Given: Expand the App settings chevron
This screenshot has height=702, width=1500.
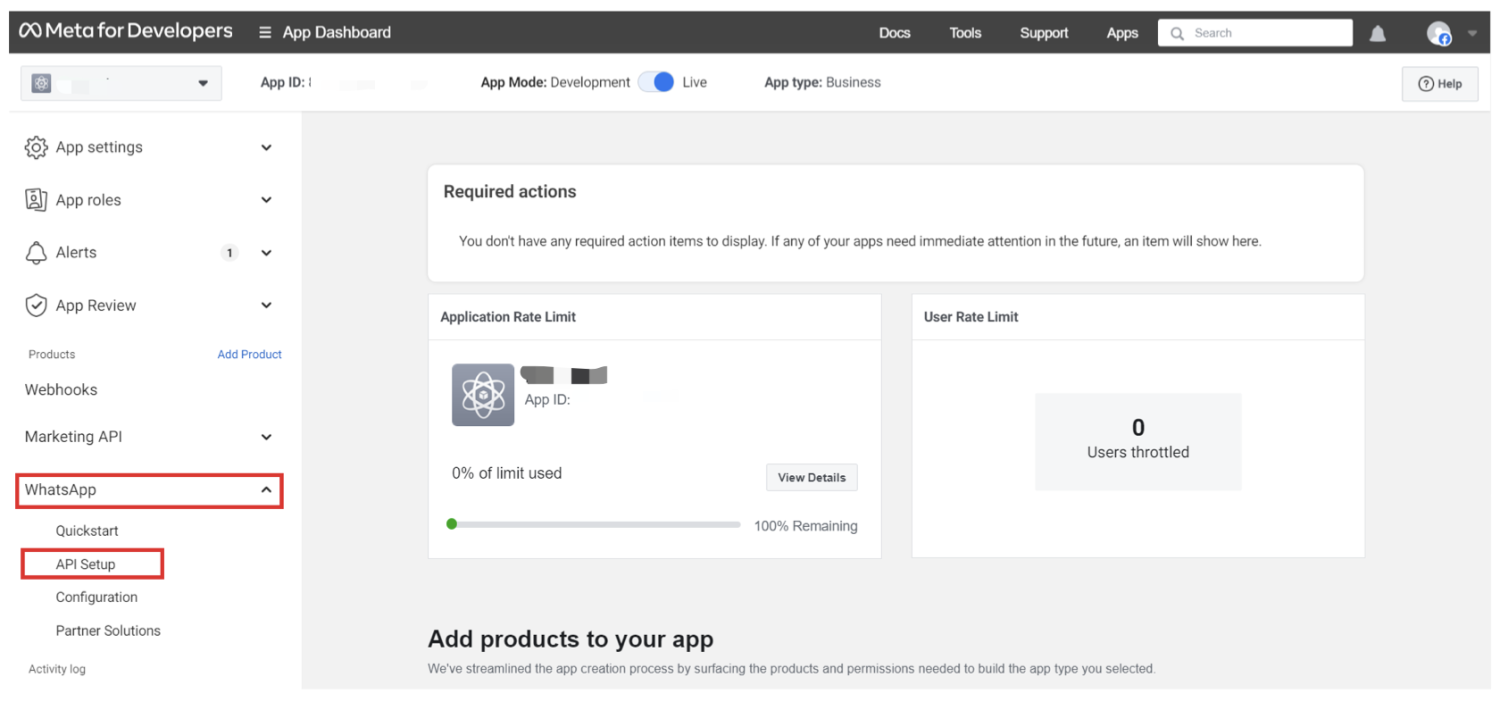Looking at the screenshot, I should pyautogui.click(x=266, y=148).
